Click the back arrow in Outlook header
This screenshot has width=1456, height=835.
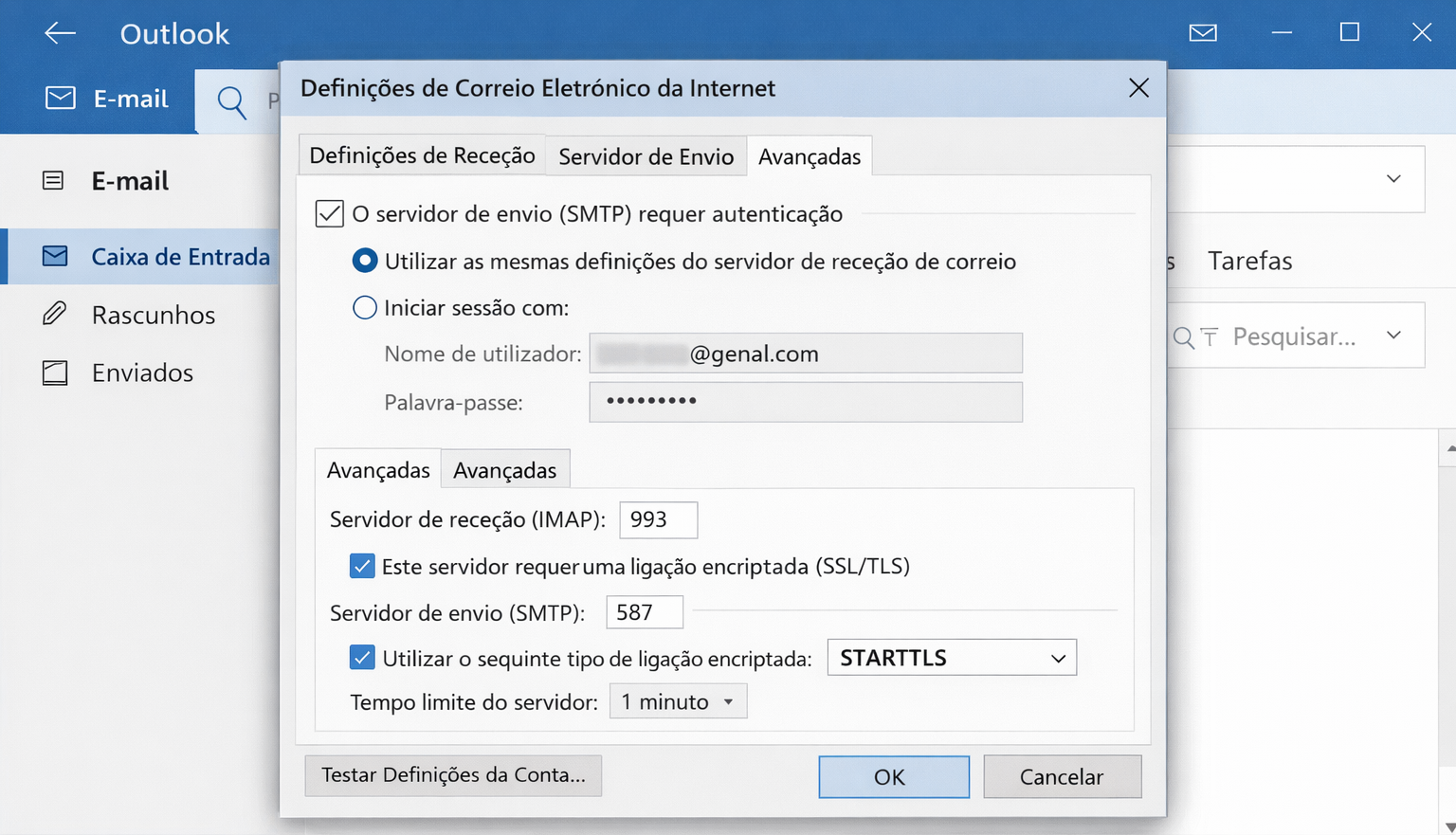coord(60,33)
